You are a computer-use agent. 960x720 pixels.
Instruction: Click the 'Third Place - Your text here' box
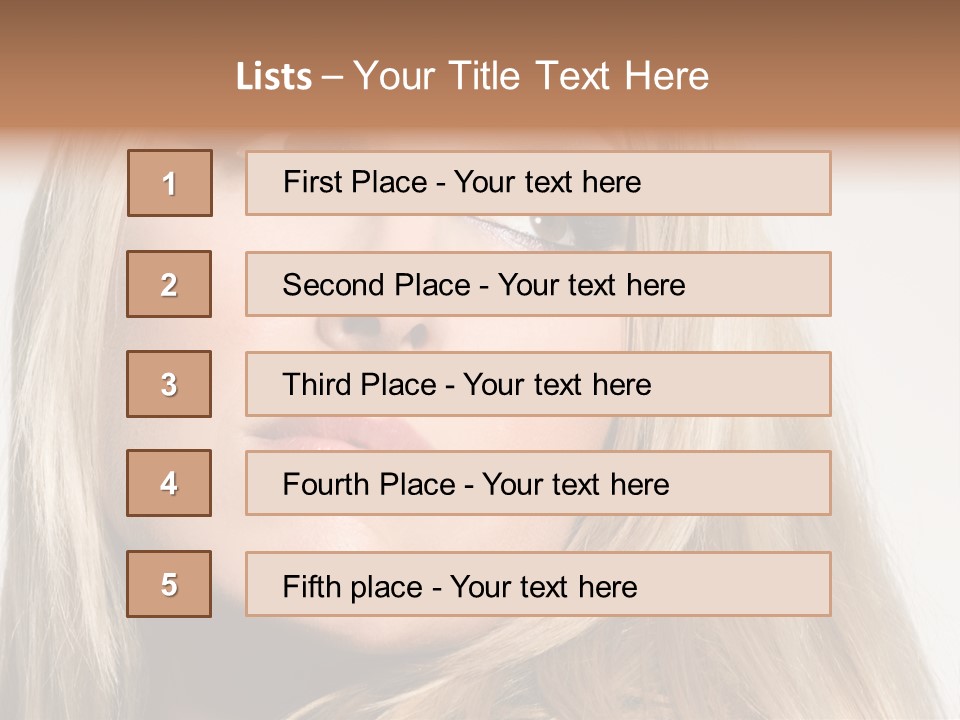click(538, 384)
